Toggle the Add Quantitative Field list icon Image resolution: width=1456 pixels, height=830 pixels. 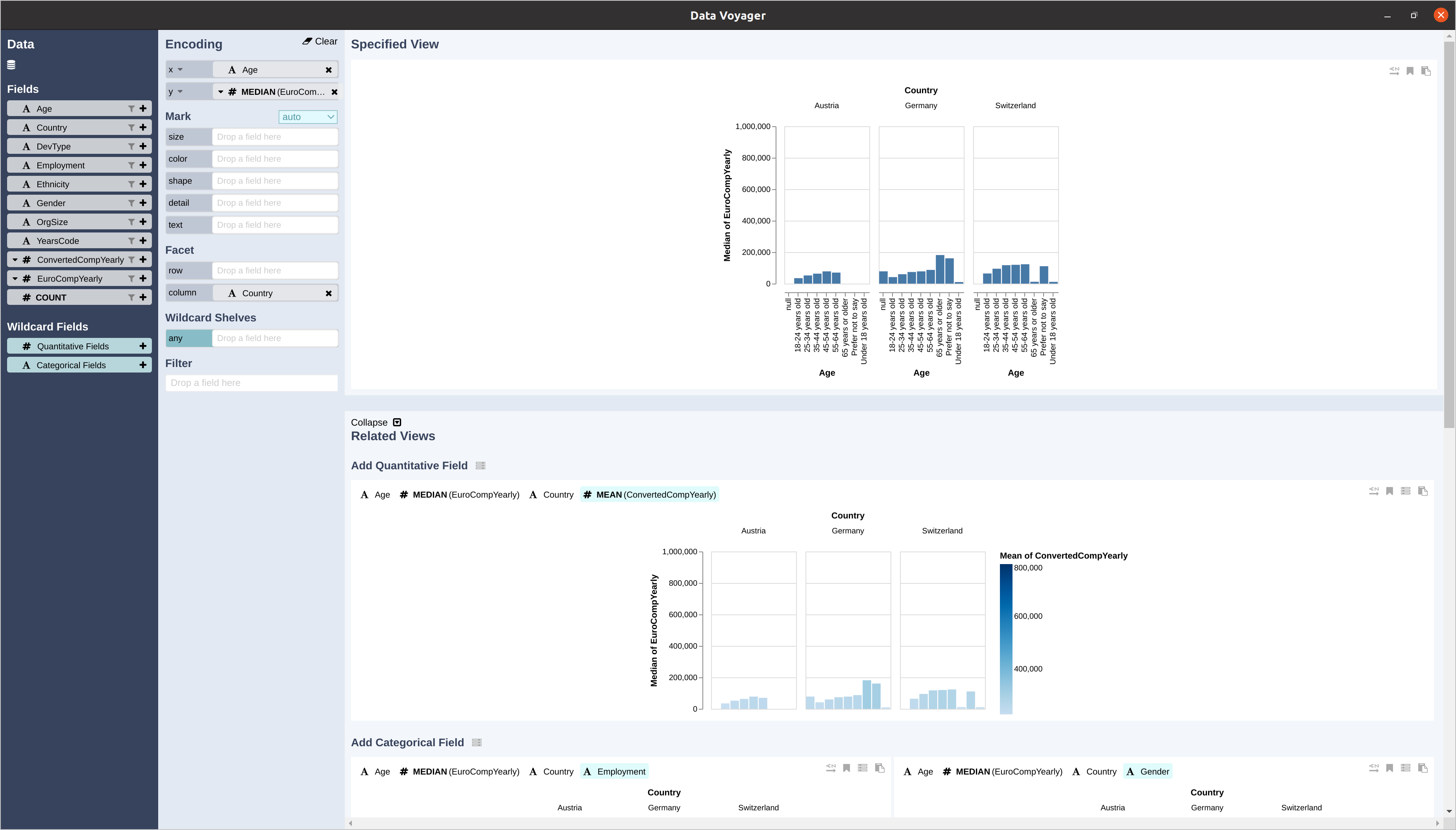click(x=480, y=466)
